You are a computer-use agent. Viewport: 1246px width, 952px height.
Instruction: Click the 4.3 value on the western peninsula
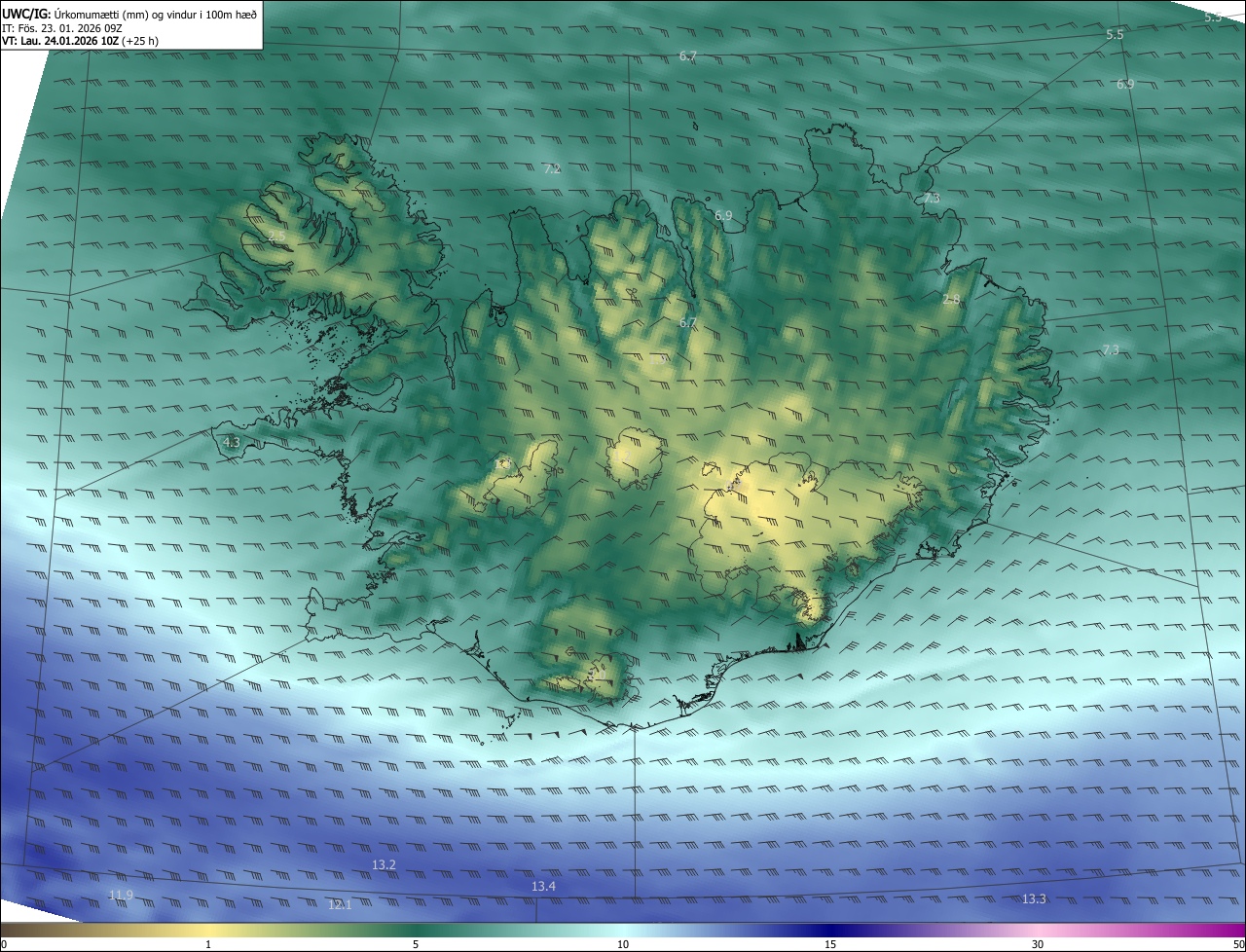231,443
